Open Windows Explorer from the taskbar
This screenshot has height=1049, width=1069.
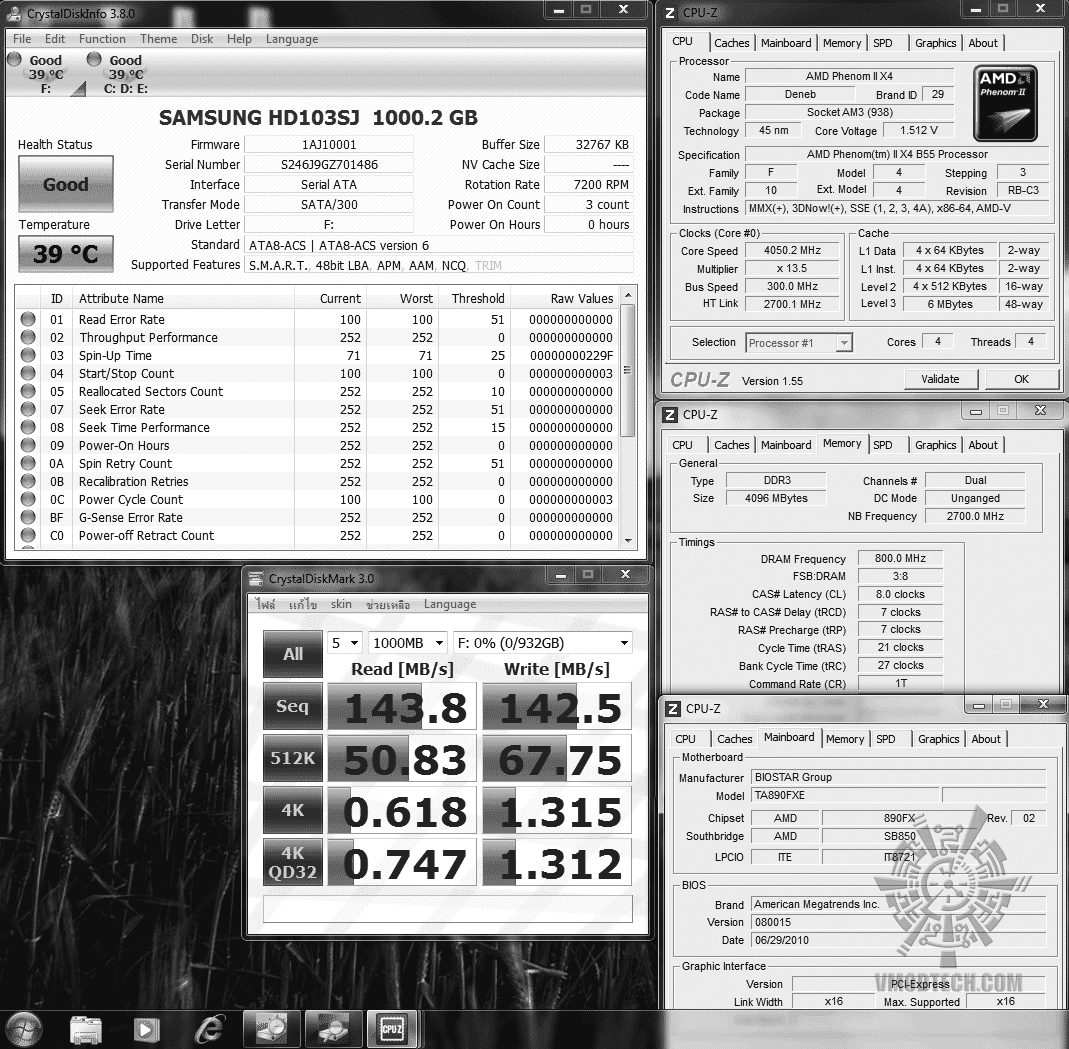86,1029
